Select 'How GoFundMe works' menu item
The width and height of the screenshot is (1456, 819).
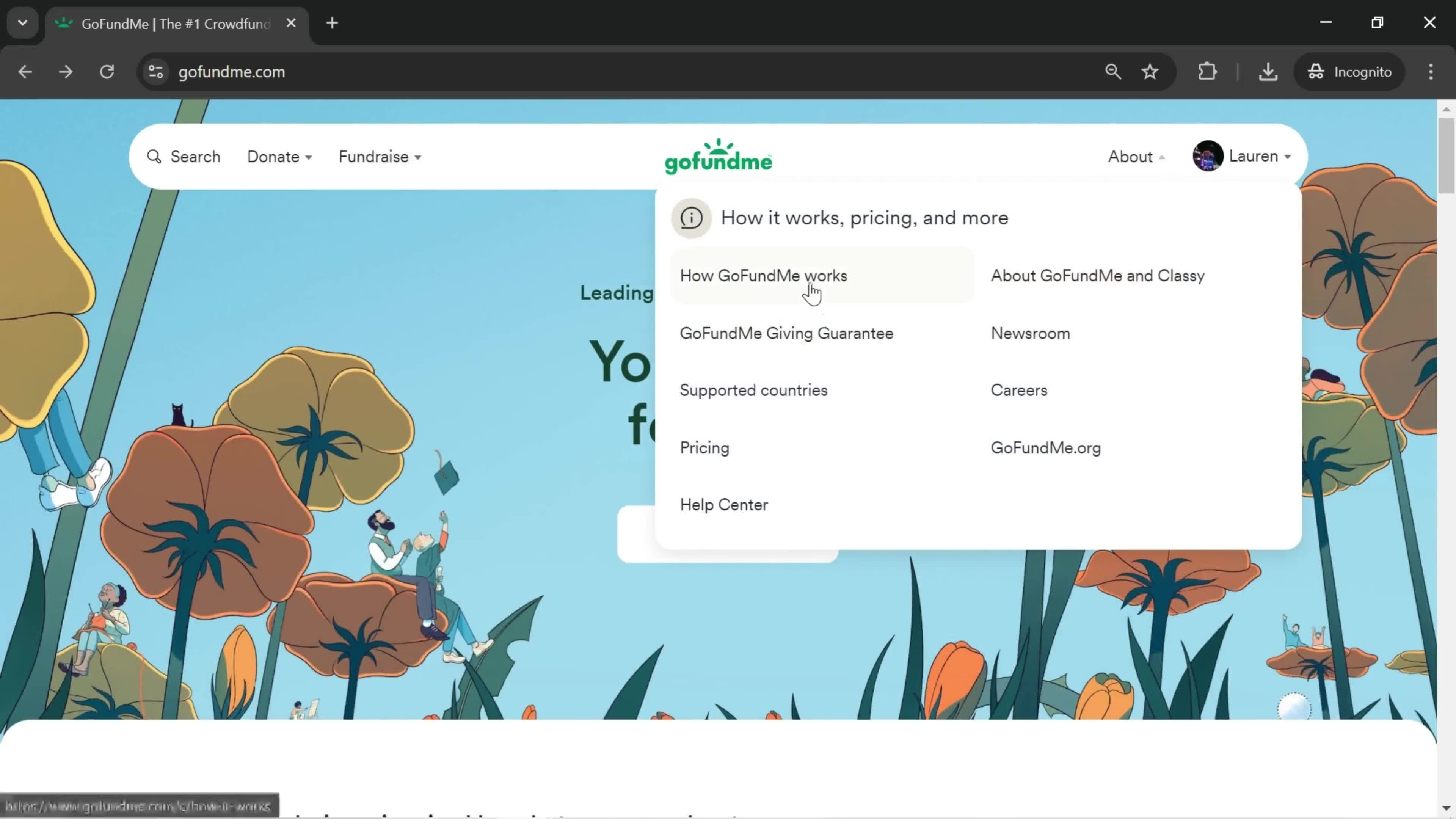pyautogui.click(x=822, y=275)
